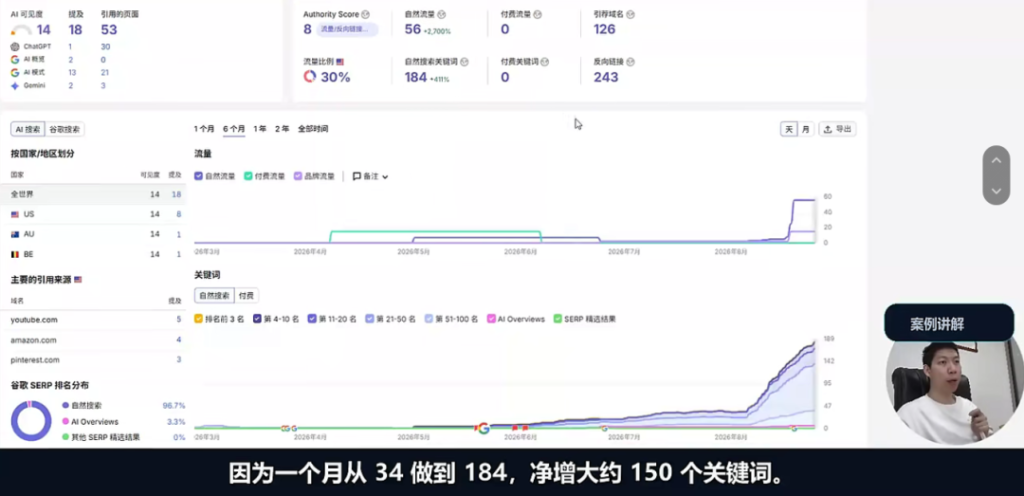Click the 反向链接 info icon
The height and width of the screenshot is (496, 1024).
point(630,62)
